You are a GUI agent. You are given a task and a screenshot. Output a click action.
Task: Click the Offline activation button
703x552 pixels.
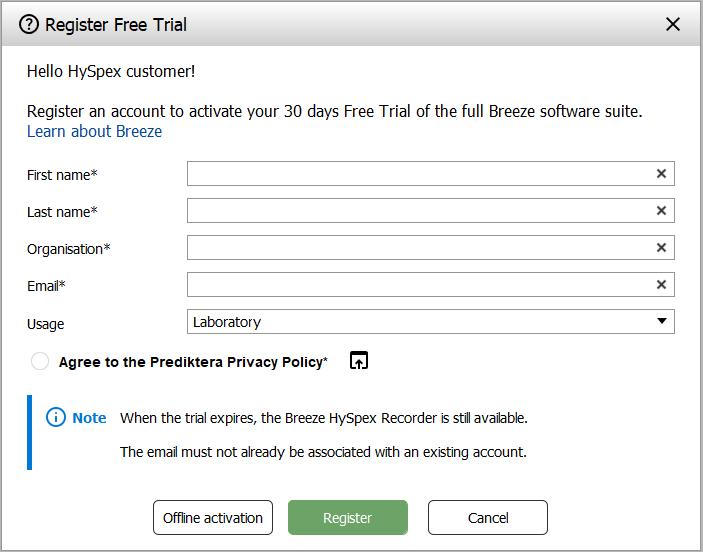pyautogui.click(x=213, y=518)
